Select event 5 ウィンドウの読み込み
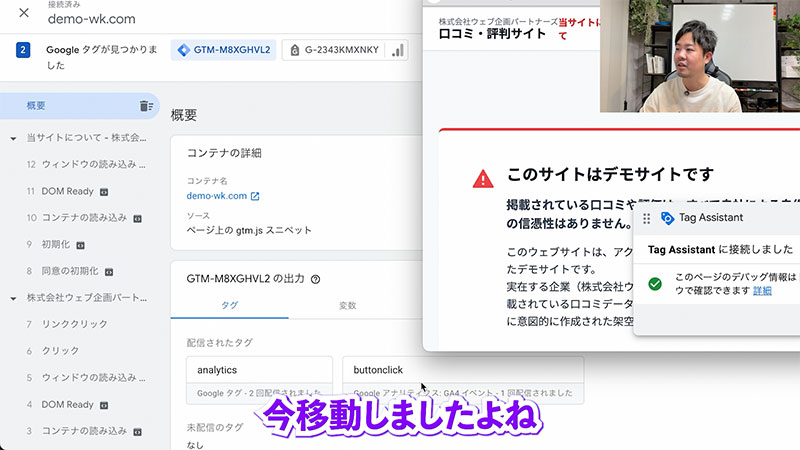800x450 pixels. pos(86,378)
